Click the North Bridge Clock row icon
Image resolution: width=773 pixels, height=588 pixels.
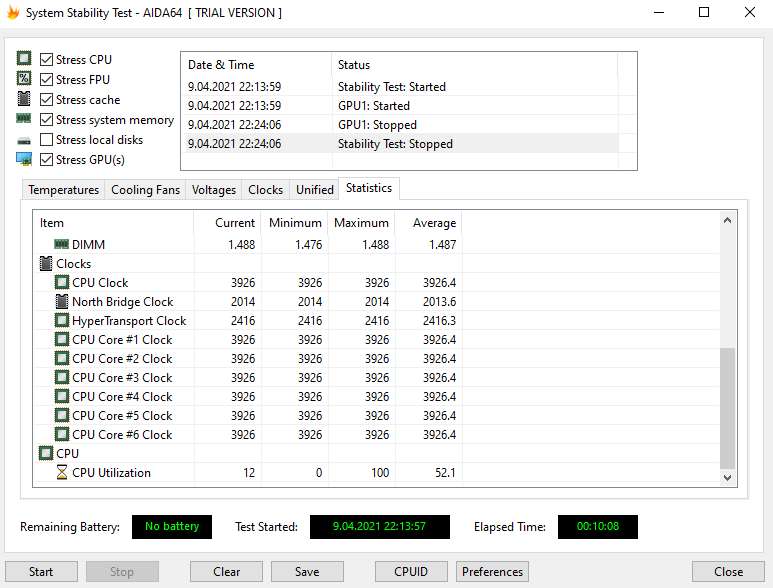pos(62,301)
